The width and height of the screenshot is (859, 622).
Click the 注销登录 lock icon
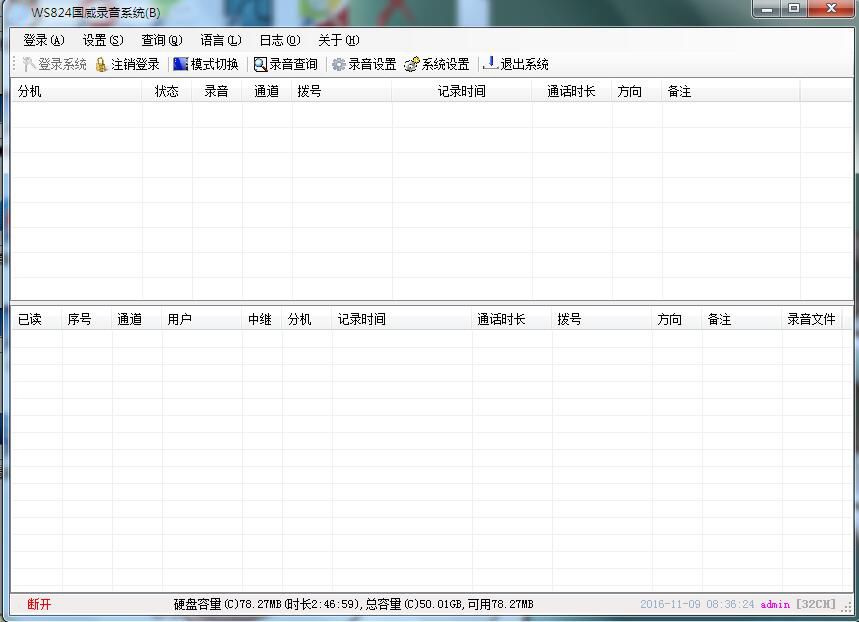tap(101, 65)
